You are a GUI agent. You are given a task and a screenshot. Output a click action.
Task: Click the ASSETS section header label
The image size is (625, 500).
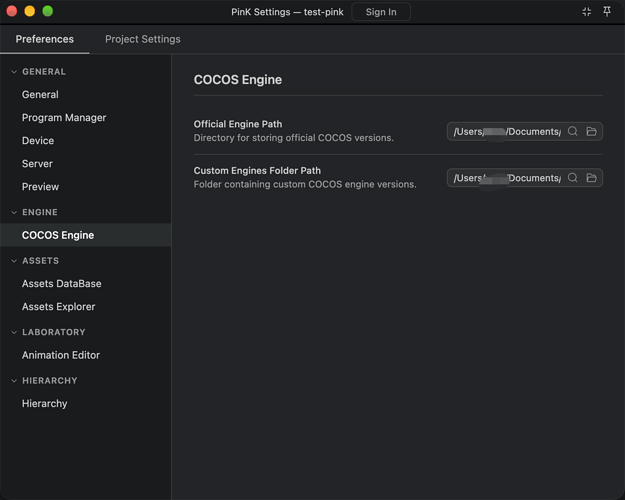(41, 261)
